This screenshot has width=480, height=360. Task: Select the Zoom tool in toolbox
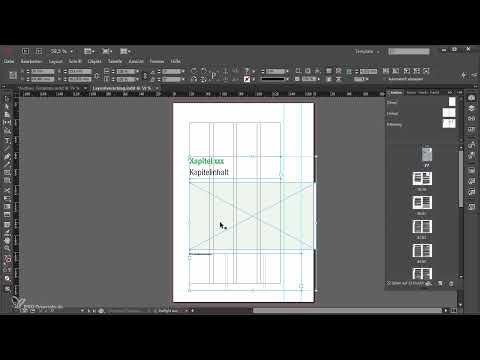(x=7, y=248)
